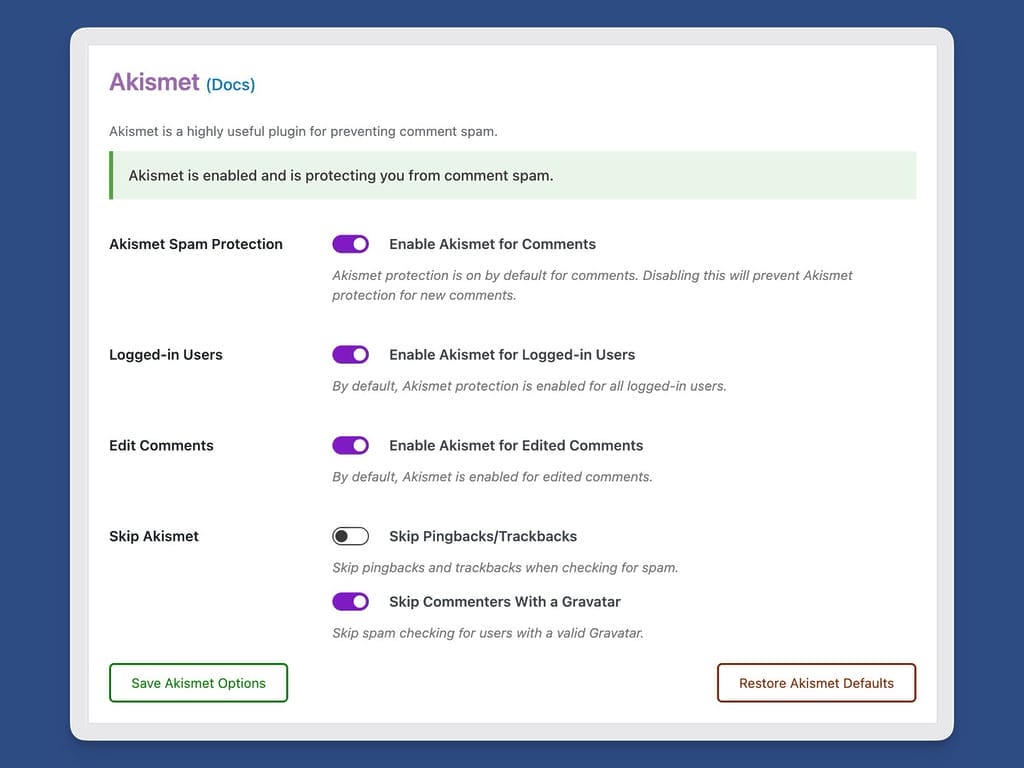Select the "Enable Akismet for Edited Comments" label

click(516, 446)
